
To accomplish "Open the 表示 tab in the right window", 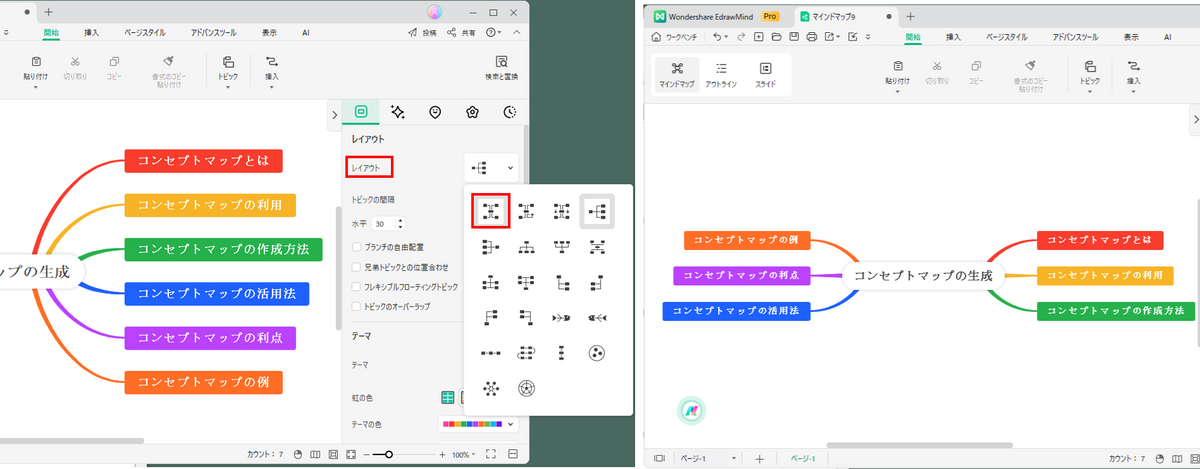I will [1130, 36].
